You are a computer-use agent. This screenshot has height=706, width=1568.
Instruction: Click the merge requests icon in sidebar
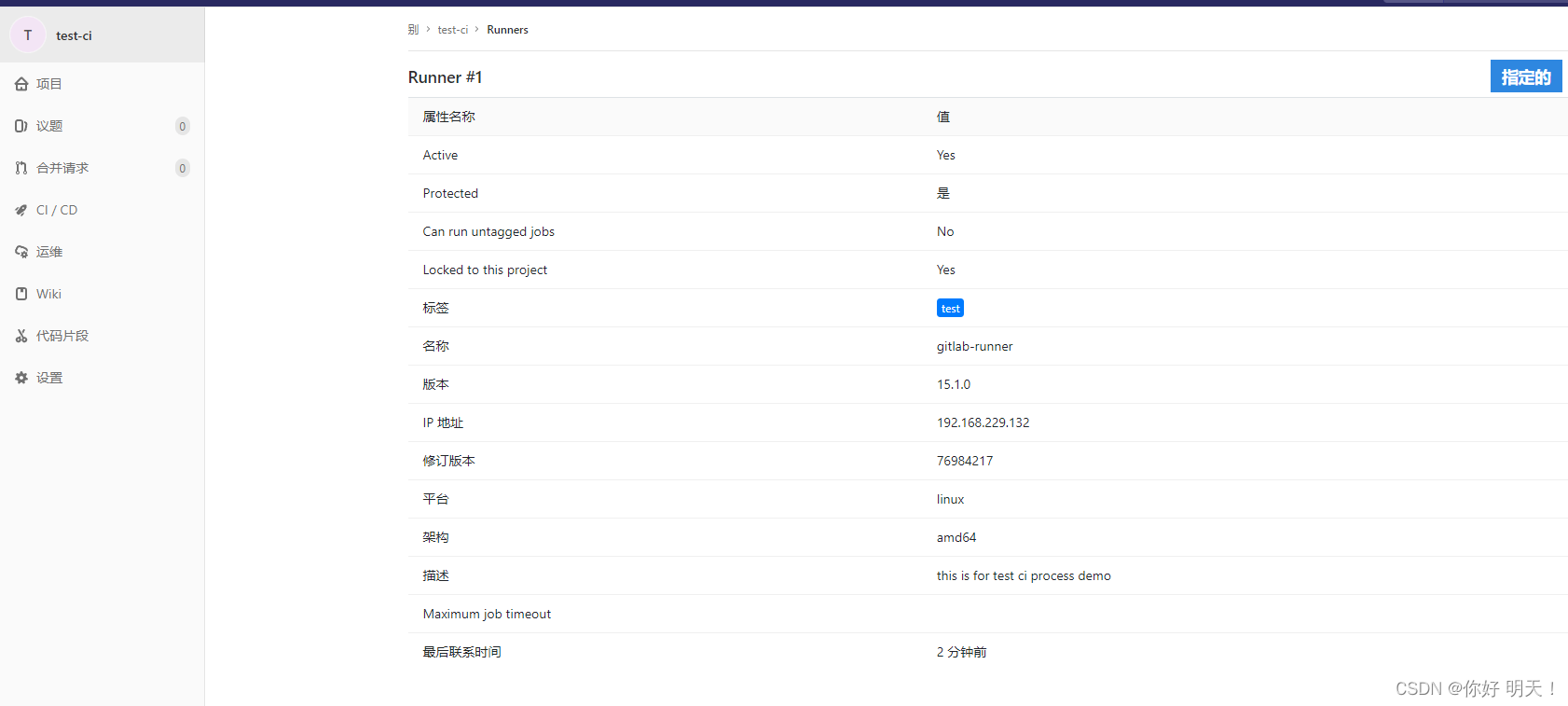pos(21,168)
